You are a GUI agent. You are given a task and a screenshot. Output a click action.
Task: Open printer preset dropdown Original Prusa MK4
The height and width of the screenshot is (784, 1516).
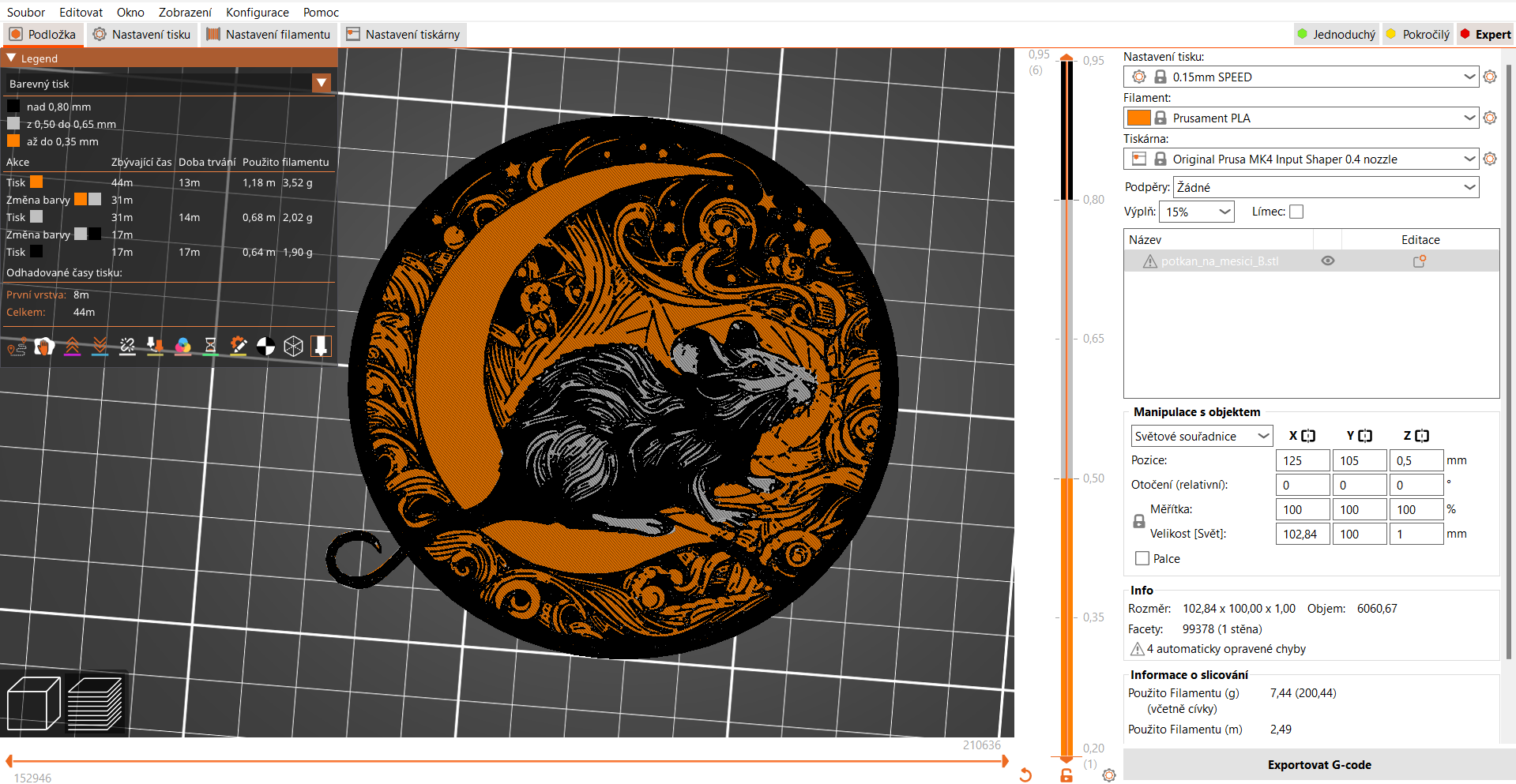(x=1469, y=159)
